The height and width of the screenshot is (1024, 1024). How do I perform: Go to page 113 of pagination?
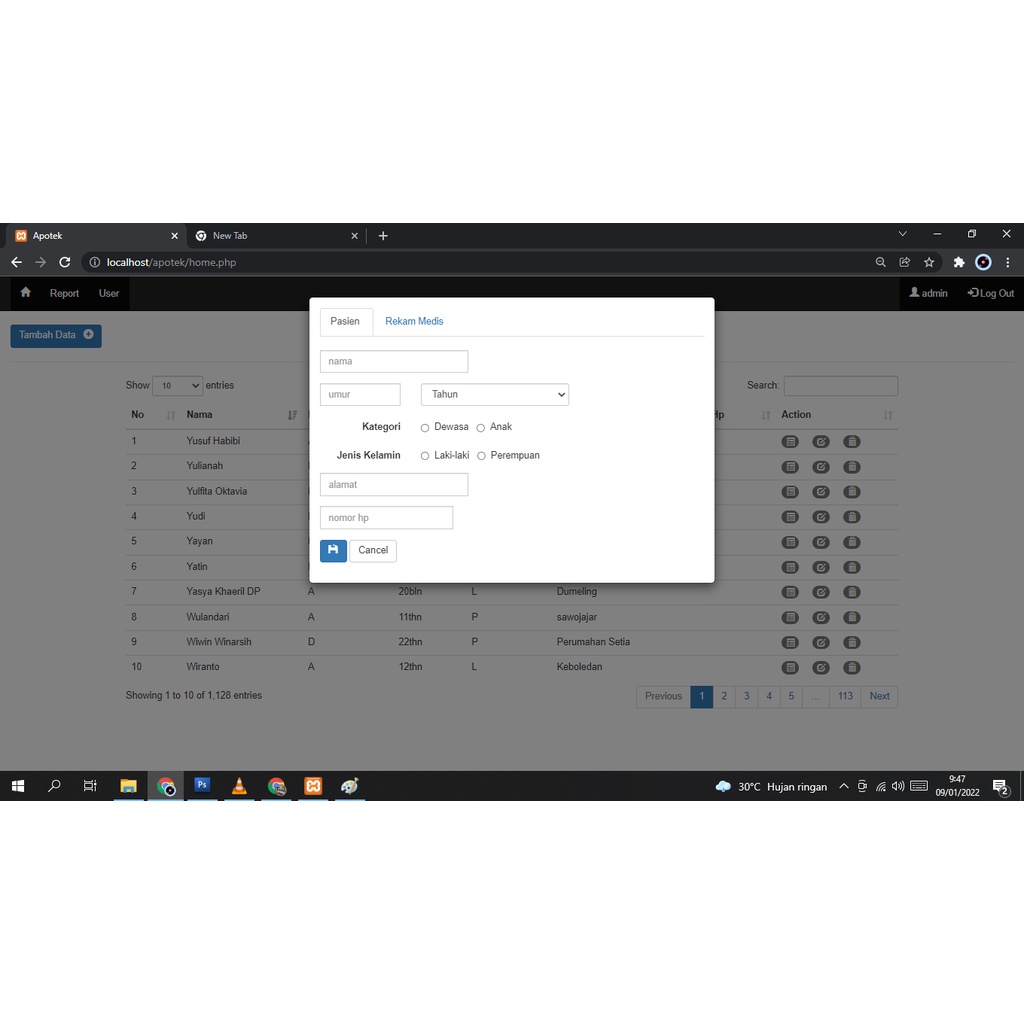coord(845,696)
